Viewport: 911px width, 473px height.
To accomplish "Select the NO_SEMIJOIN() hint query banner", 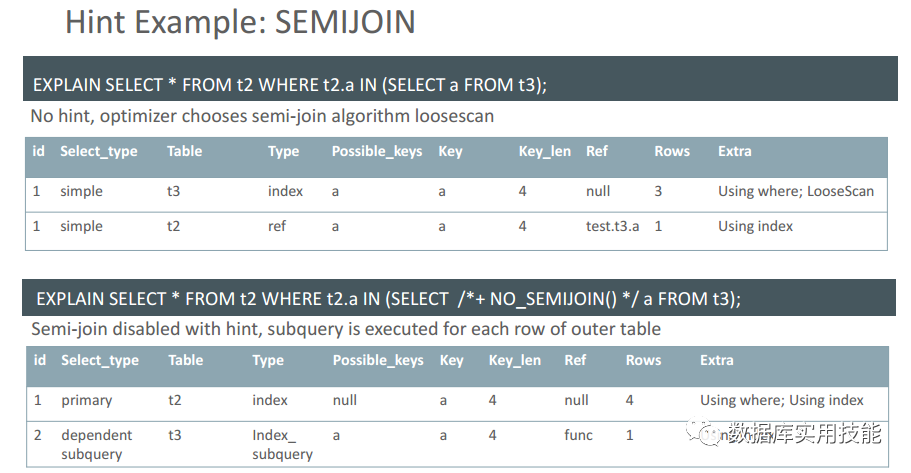I will tap(459, 298).
